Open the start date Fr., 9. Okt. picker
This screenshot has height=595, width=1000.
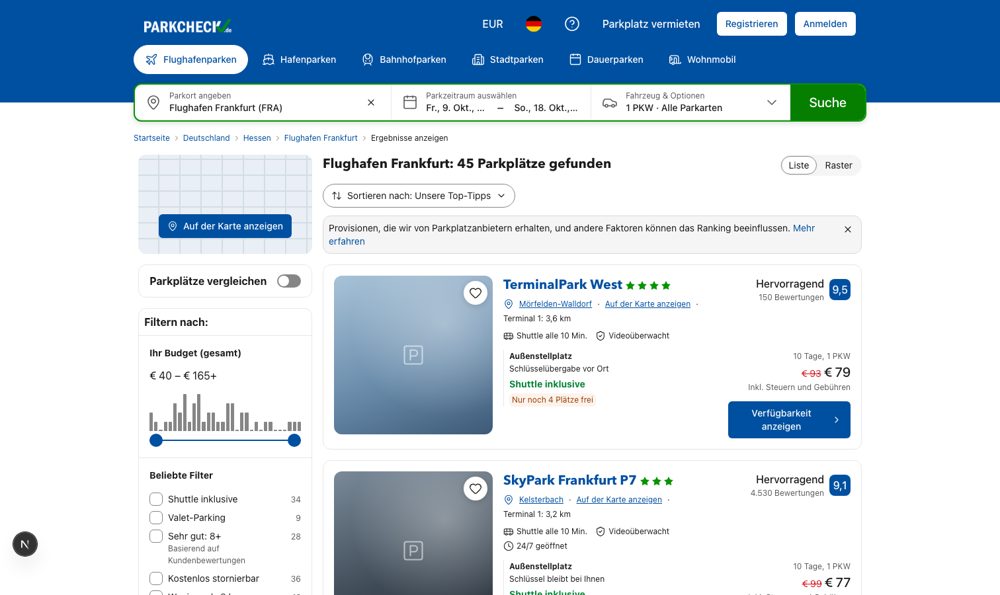pos(455,108)
